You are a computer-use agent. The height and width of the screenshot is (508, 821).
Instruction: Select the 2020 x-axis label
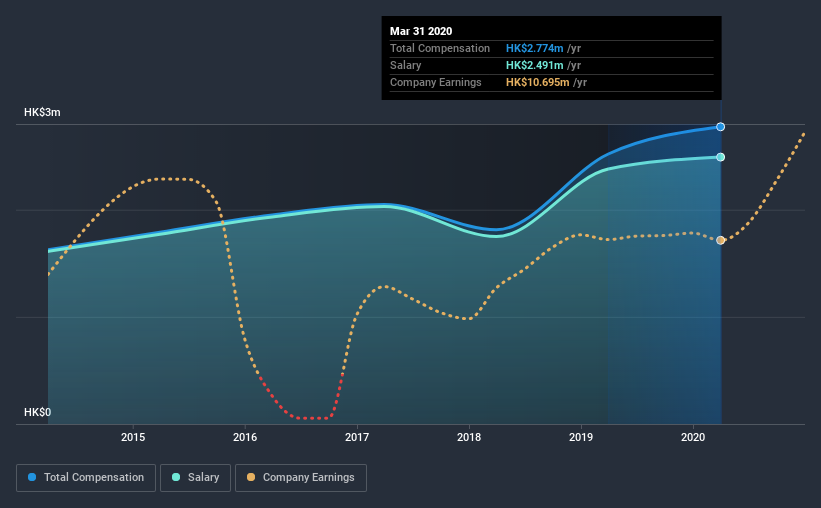click(693, 437)
